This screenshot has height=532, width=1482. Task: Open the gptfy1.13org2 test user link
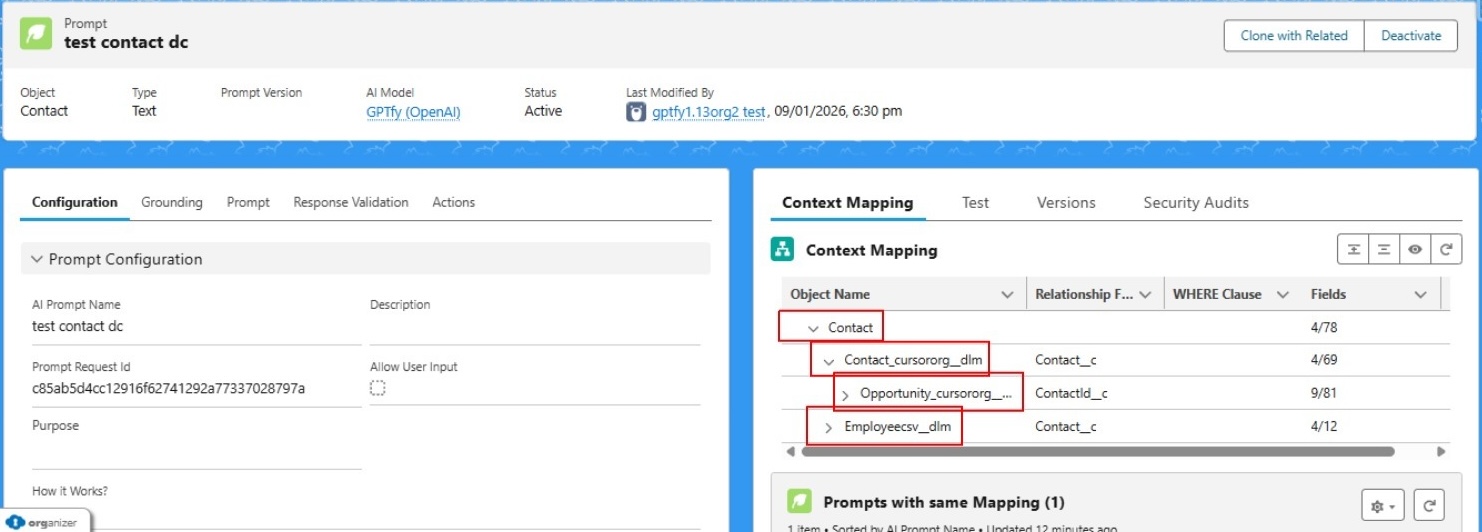pos(709,112)
